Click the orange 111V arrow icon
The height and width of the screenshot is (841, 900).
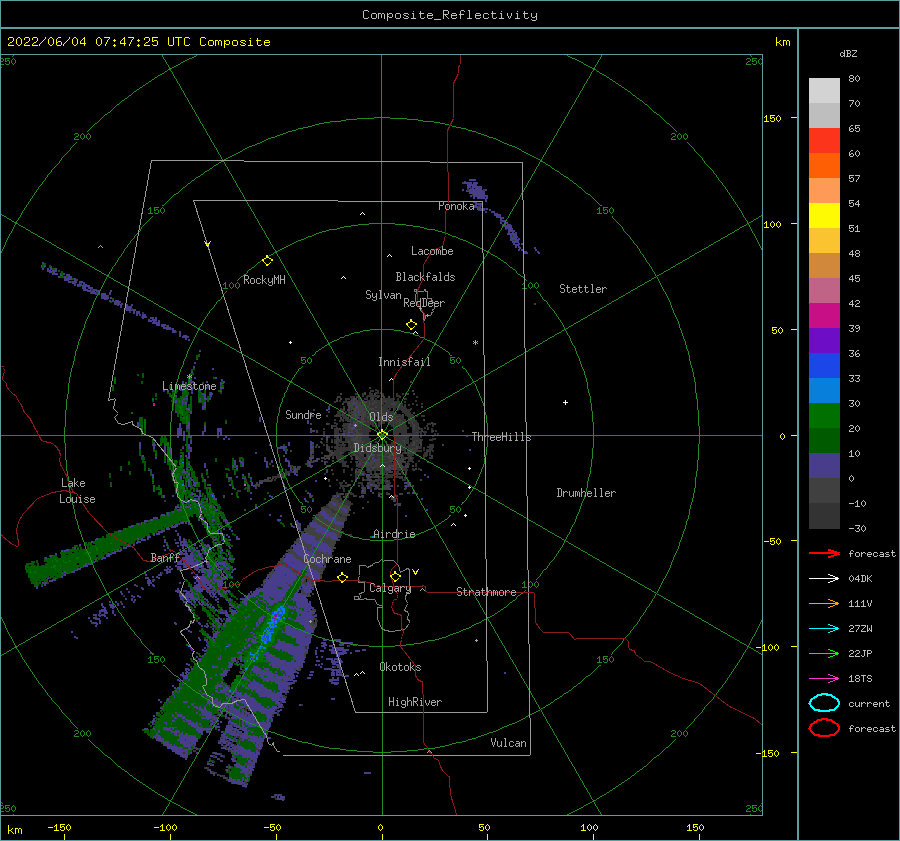coord(824,603)
